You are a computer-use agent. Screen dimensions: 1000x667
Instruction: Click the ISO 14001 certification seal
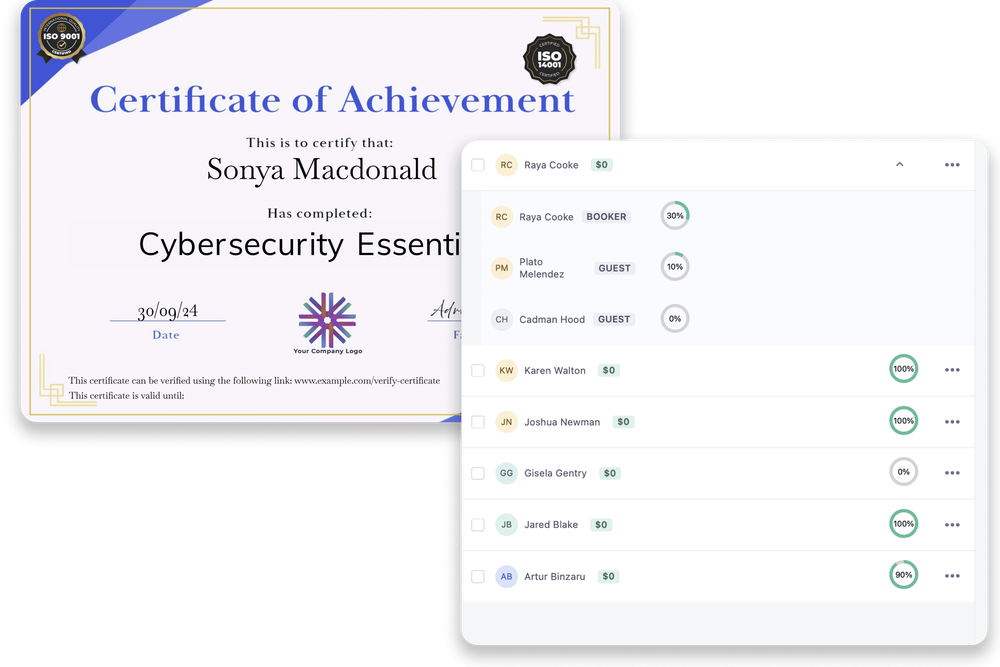tap(550, 61)
